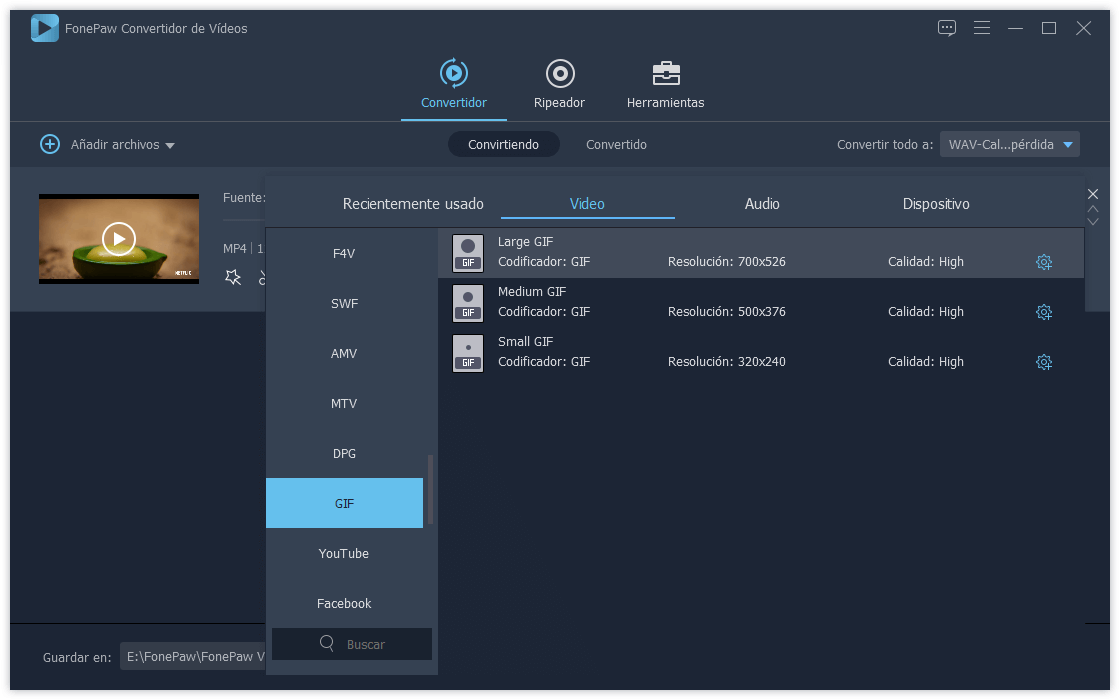This screenshot has height=700, width=1120.
Task: Click 'Codificador: GIF' in Small GIF row
Action: (x=544, y=362)
